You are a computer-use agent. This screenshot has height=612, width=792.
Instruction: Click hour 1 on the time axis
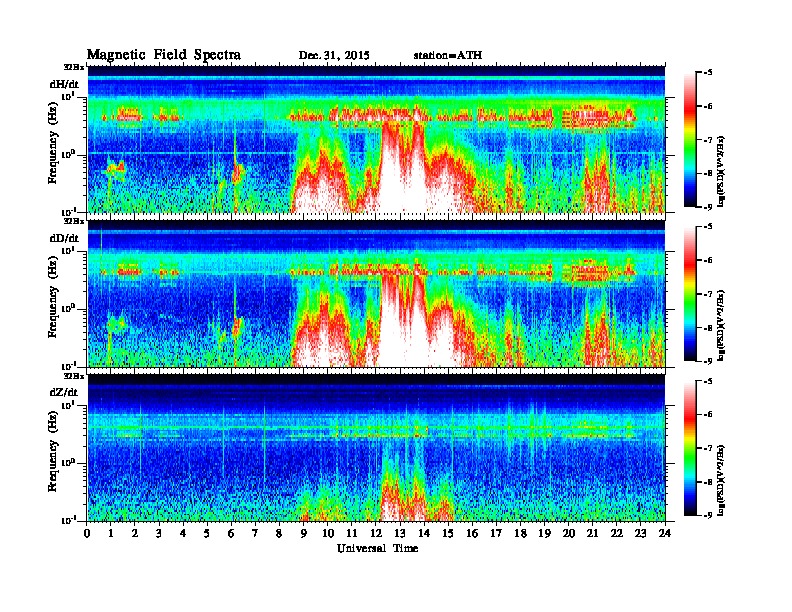coord(111,533)
